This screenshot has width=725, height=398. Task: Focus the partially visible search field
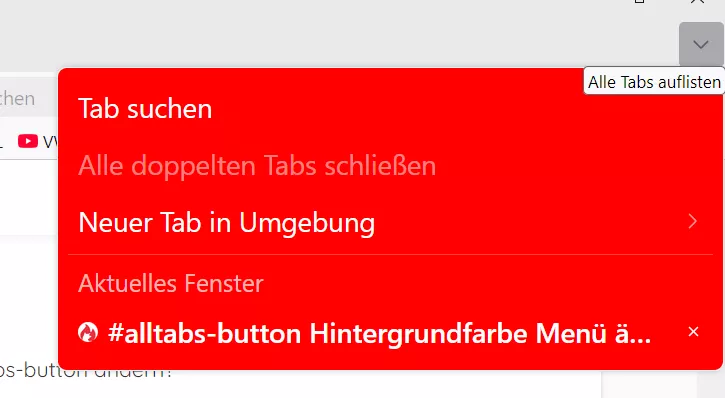(29, 98)
